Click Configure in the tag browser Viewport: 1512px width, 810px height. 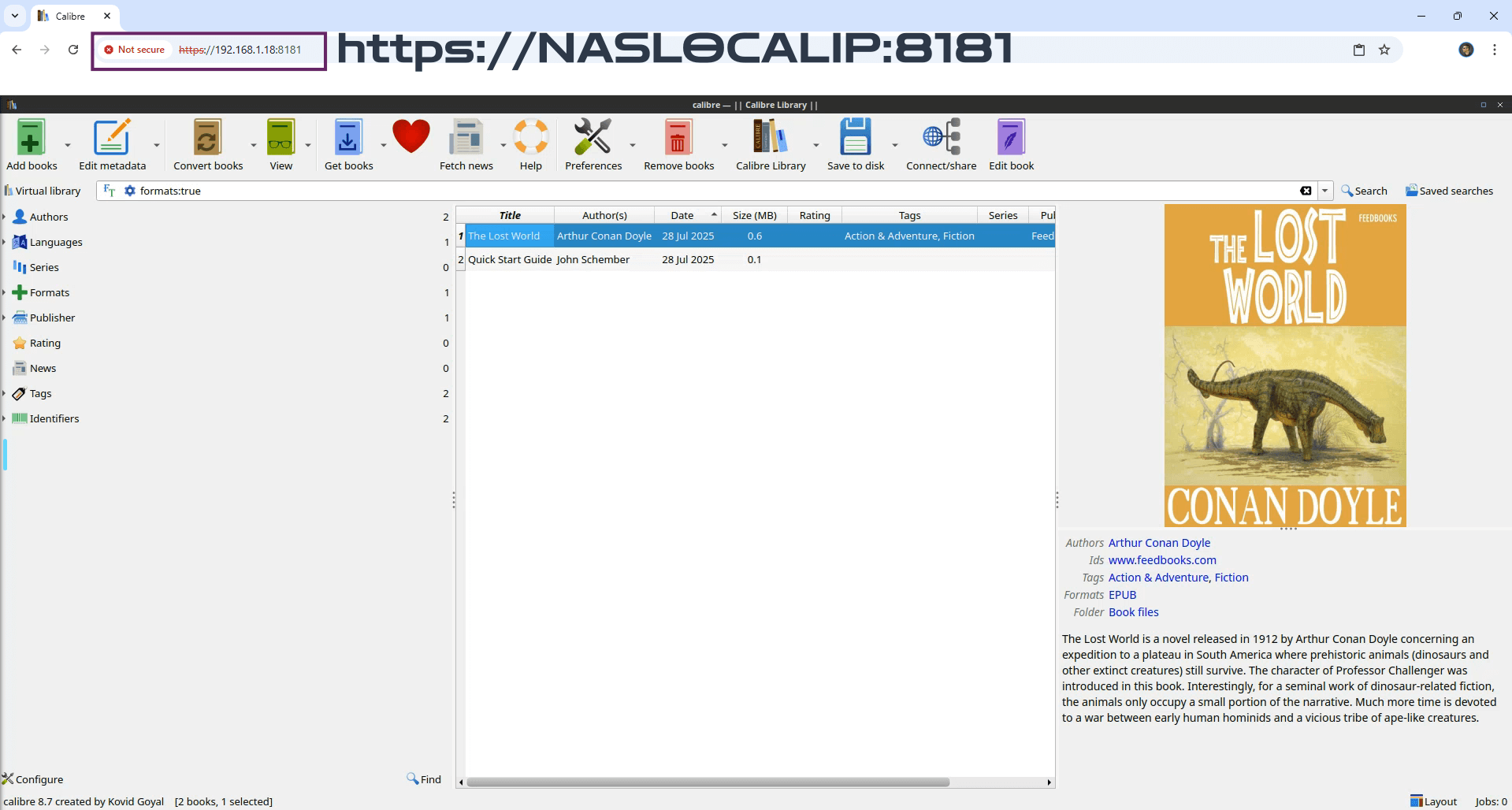[32, 779]
